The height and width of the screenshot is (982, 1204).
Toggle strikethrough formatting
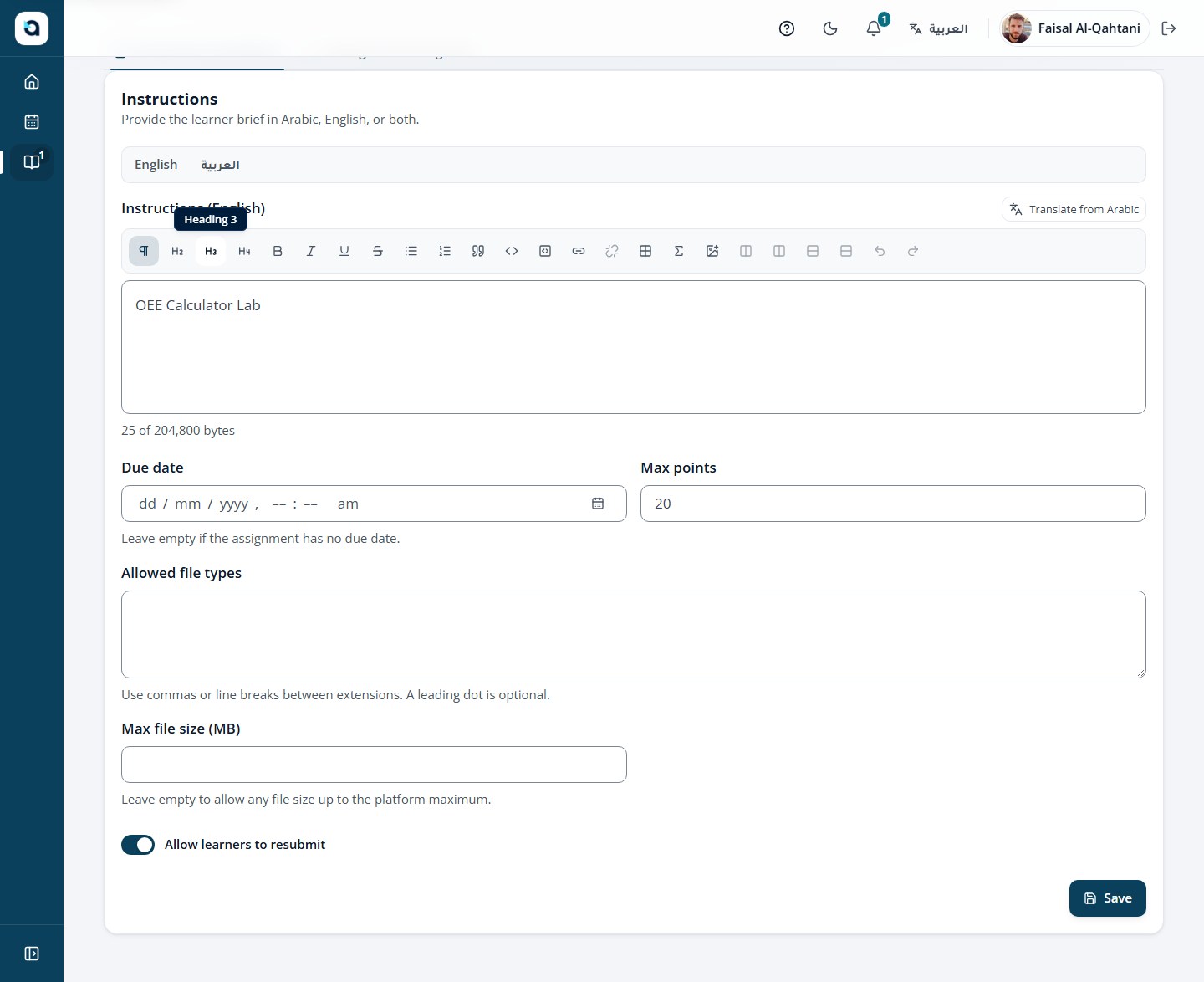click(x=378, y=251)
